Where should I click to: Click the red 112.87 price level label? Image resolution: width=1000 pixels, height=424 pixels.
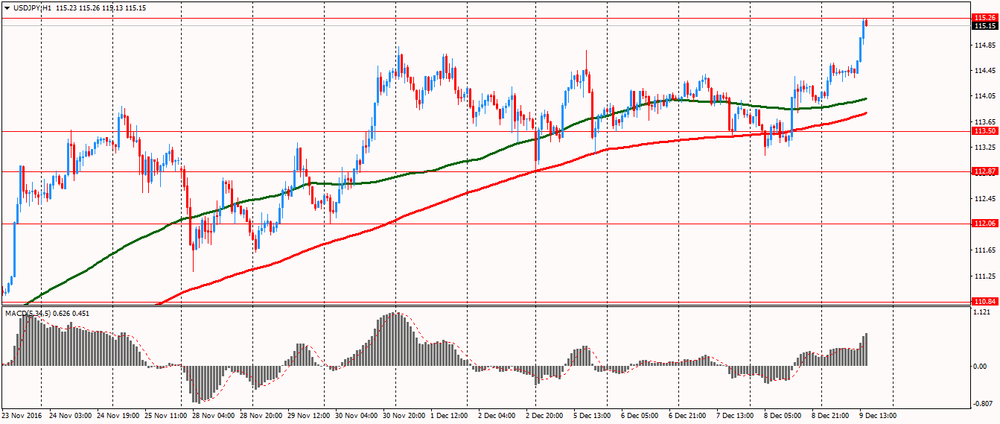(x=985, y=172)
